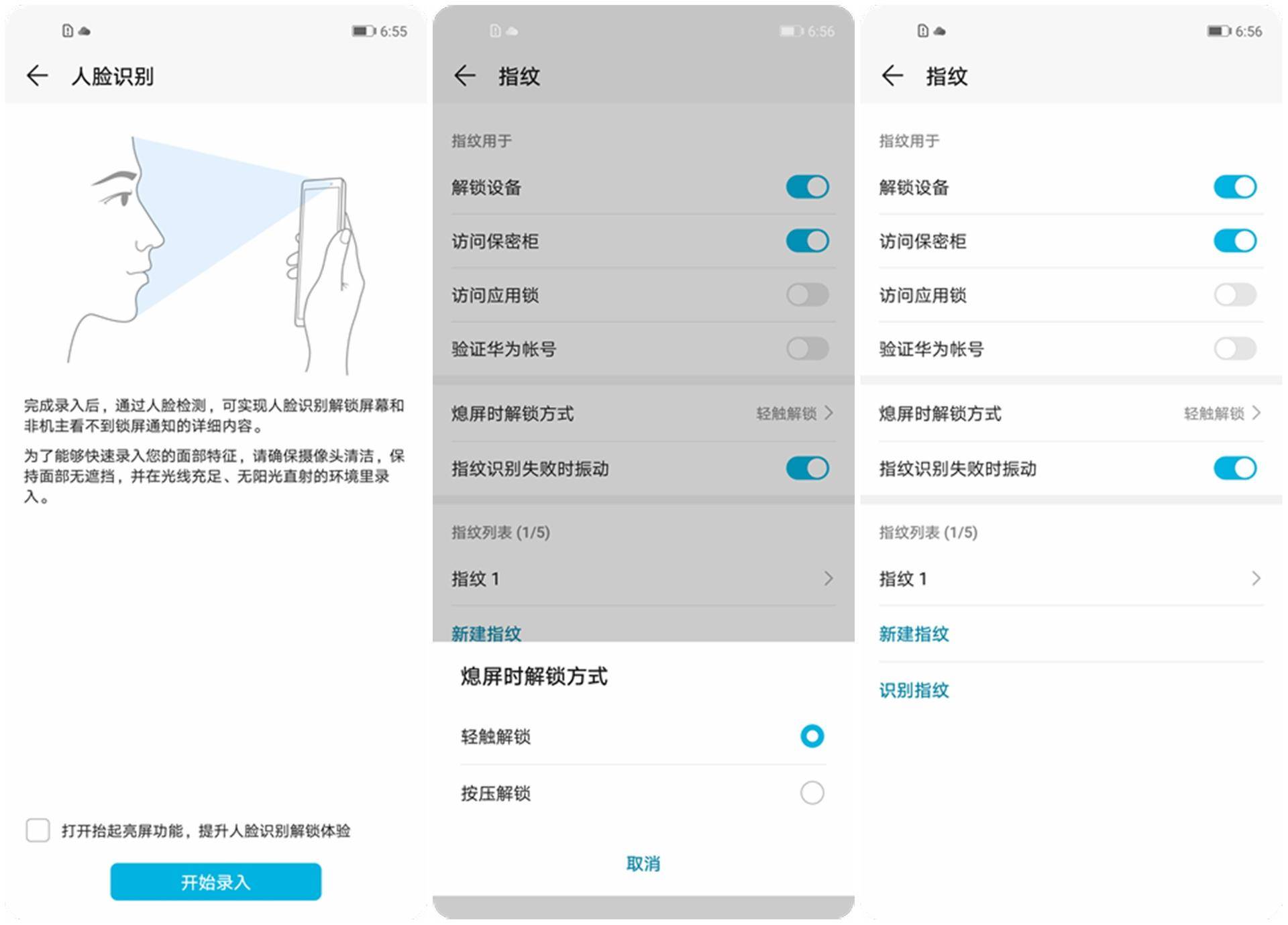This screenshot has width=1288, height=925.
Task: Tap battery icon on the right phone
Action: tap(1218, 31)
